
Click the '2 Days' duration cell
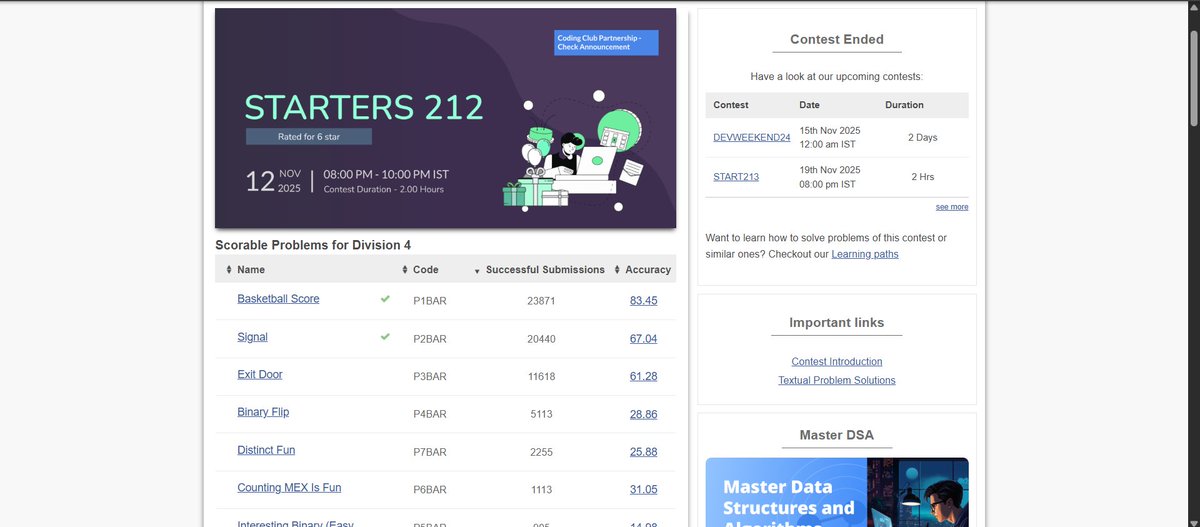point(923,137)
